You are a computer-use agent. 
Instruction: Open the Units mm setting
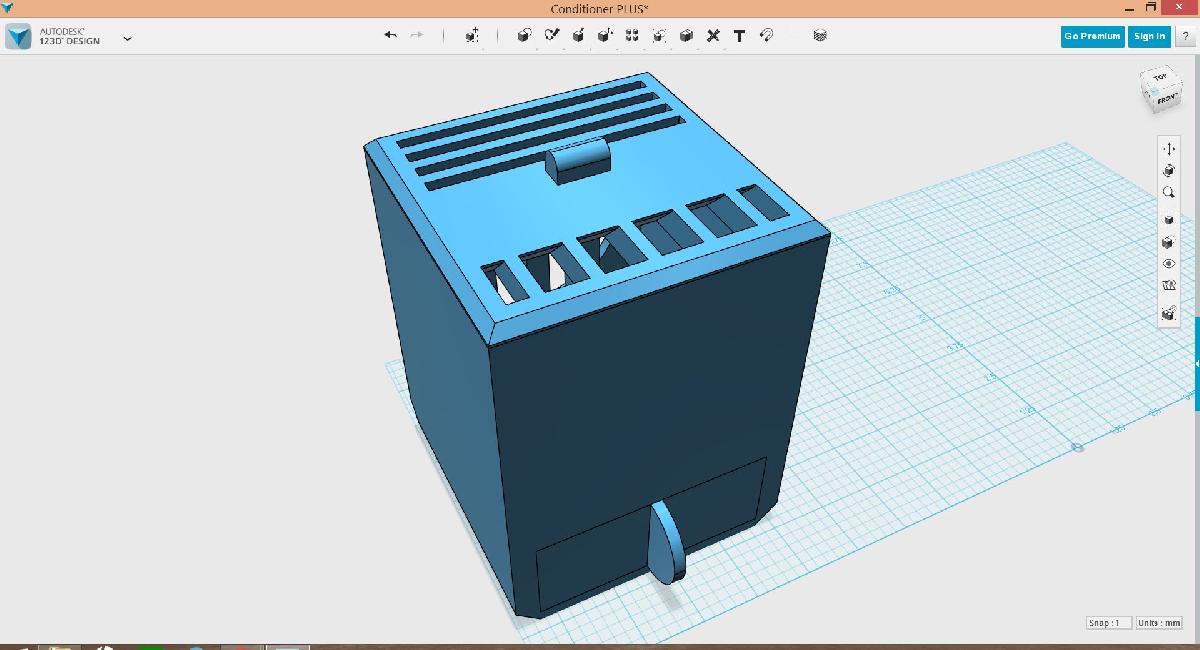[x=1159, y=623]
